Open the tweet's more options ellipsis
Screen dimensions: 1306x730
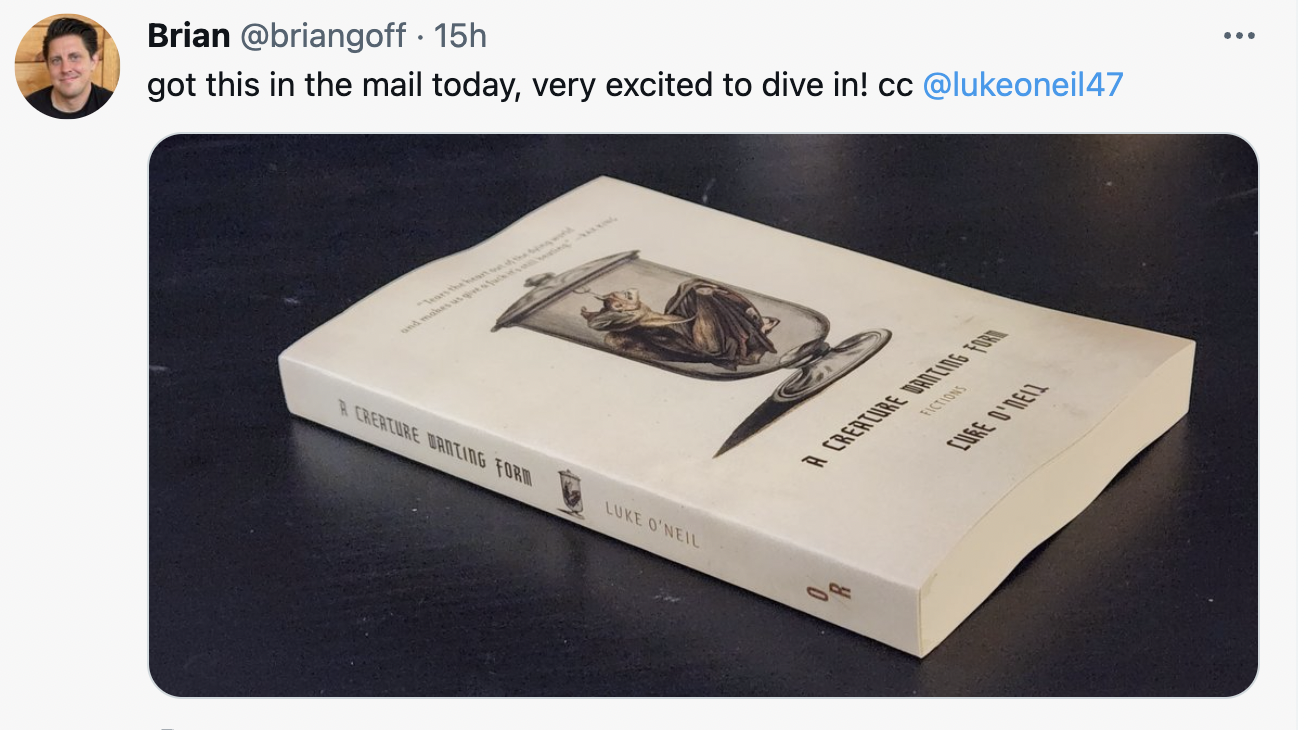[x=1238, y=36]
